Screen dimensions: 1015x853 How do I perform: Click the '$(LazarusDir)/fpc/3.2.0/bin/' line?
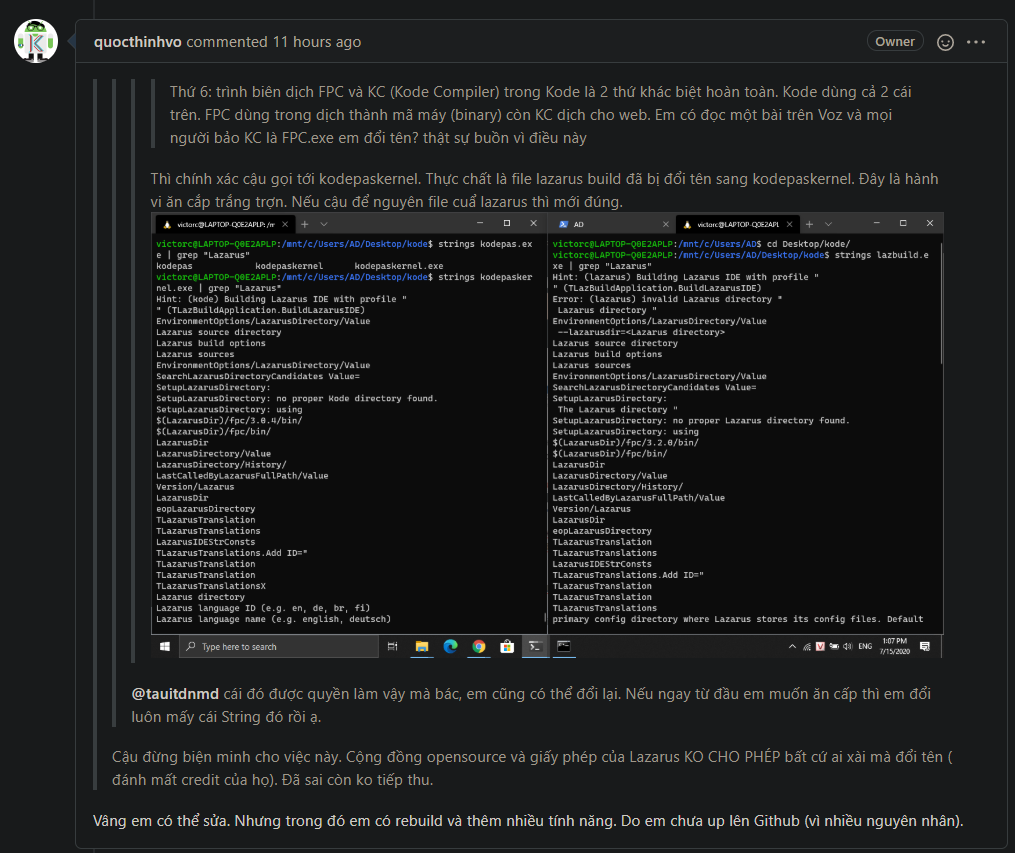625,443
